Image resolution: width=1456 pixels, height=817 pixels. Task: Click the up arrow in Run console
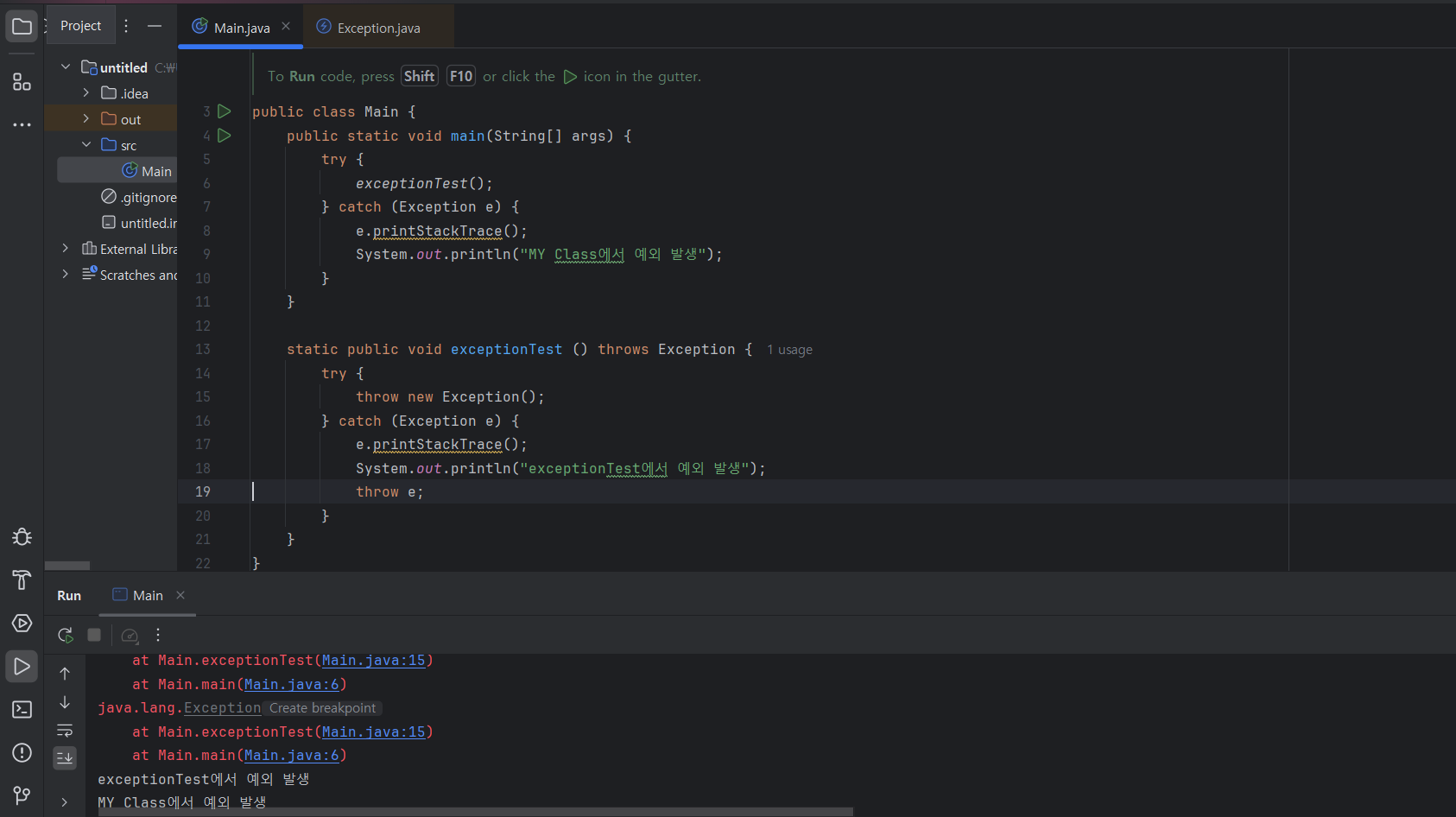pyautogui.click(x=65, y=673)
